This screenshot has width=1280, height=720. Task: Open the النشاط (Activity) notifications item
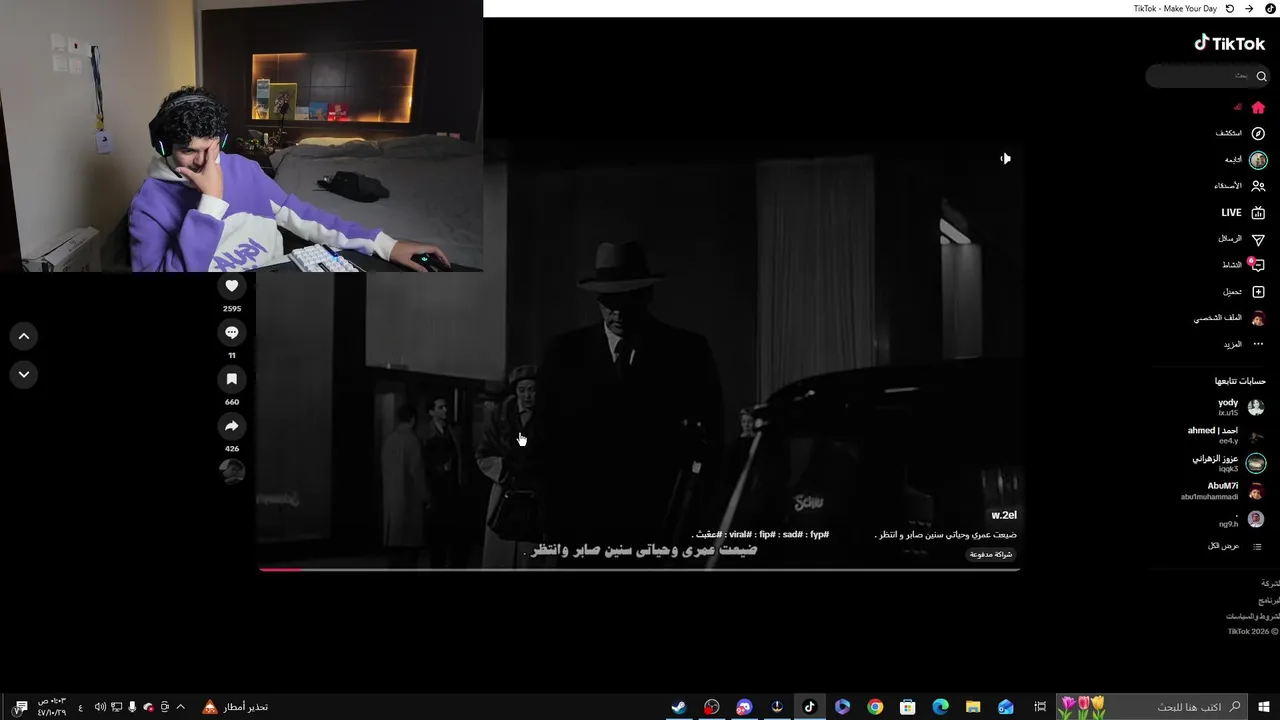(x=1243, y=265)
